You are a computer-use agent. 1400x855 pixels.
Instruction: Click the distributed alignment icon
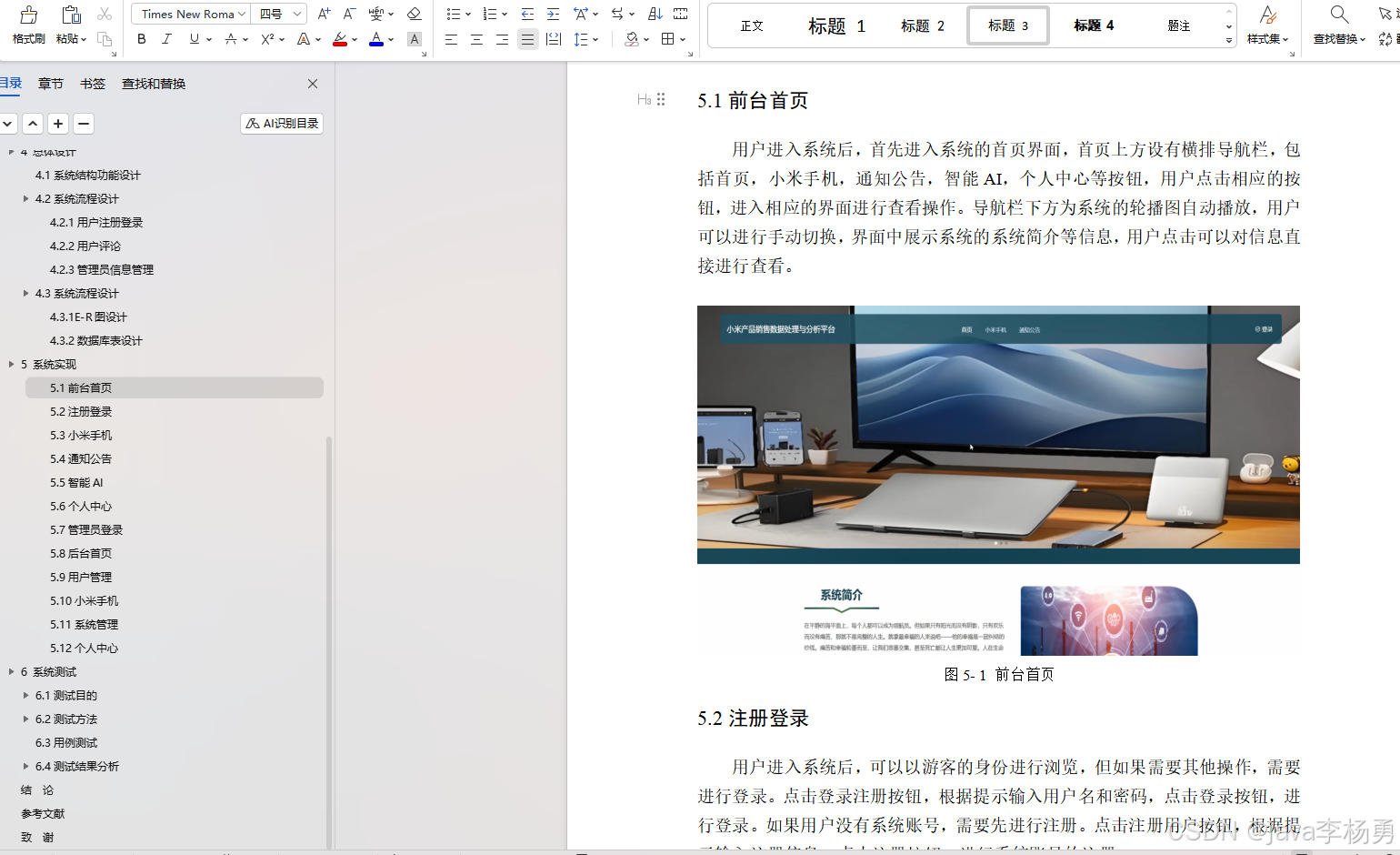[553, 39]
